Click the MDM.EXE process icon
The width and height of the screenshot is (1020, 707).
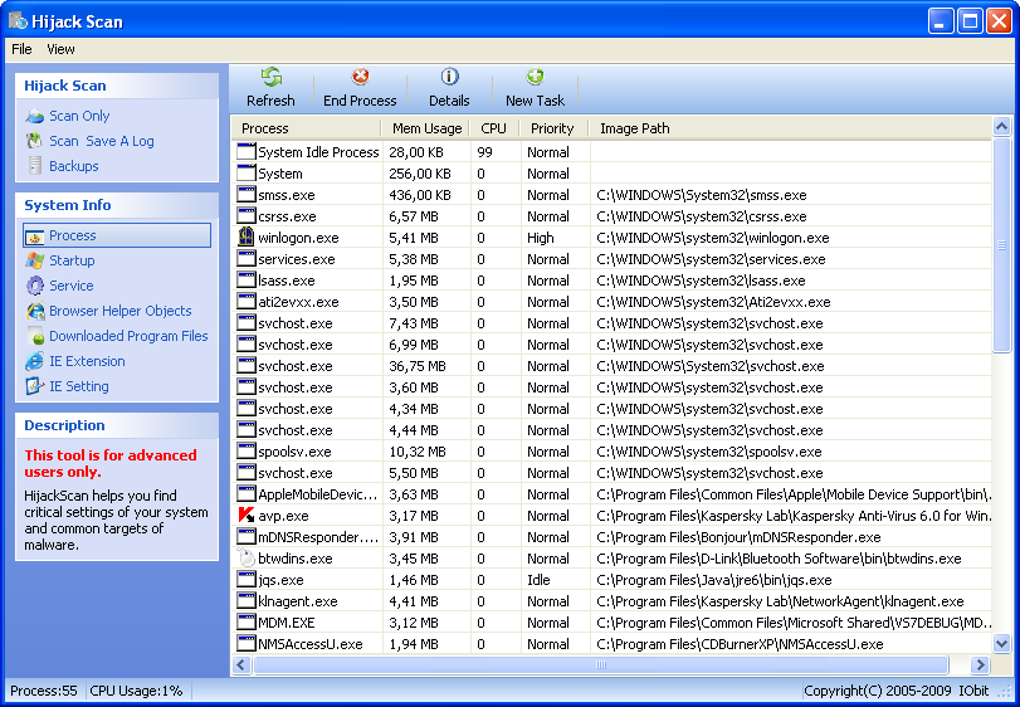tap(246, 622)
